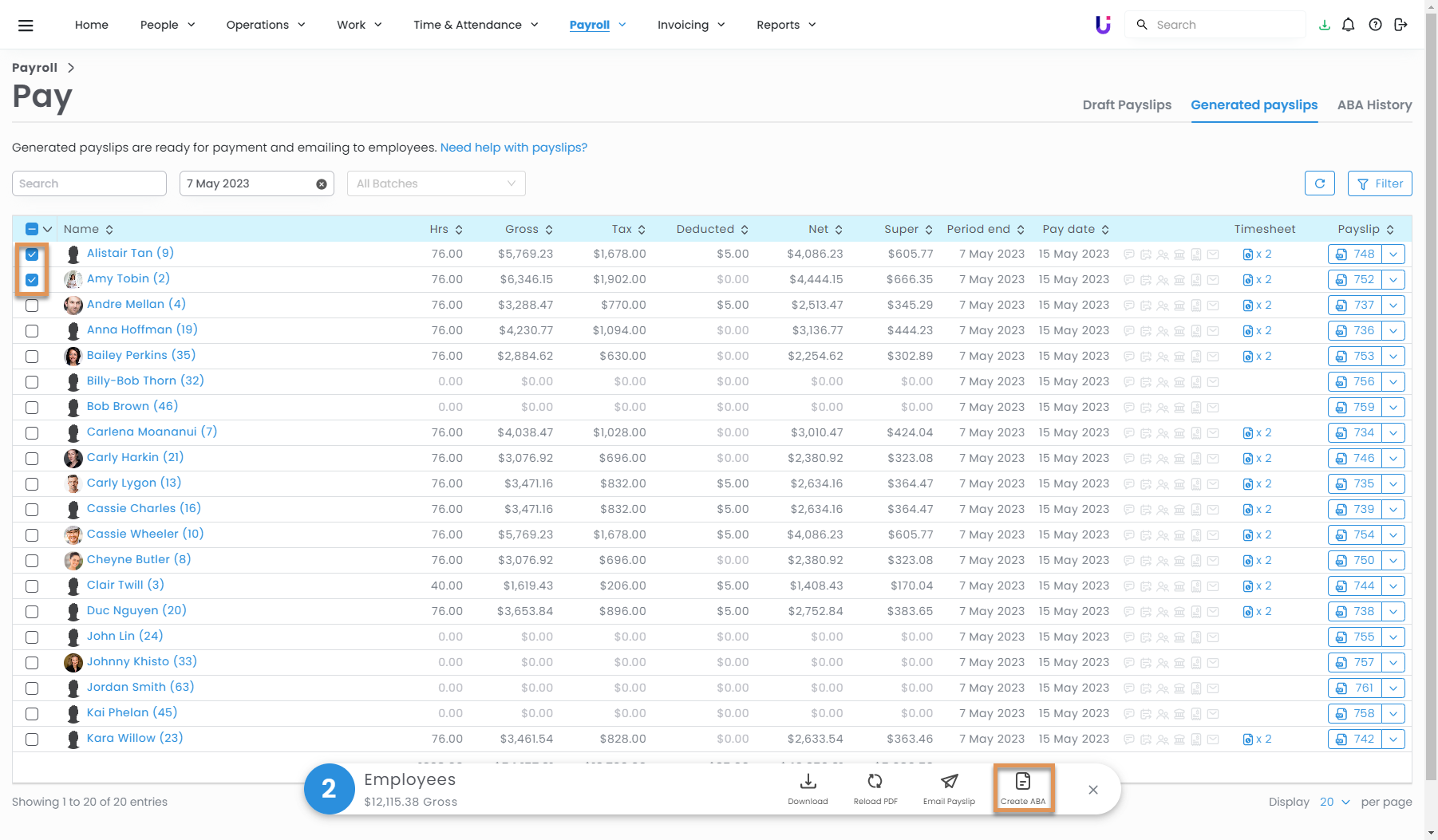This screenshot has width=1438, height=840.
Task: Uncheck Alistair Tan's row checkbox
Action: (x=32, y=254)
